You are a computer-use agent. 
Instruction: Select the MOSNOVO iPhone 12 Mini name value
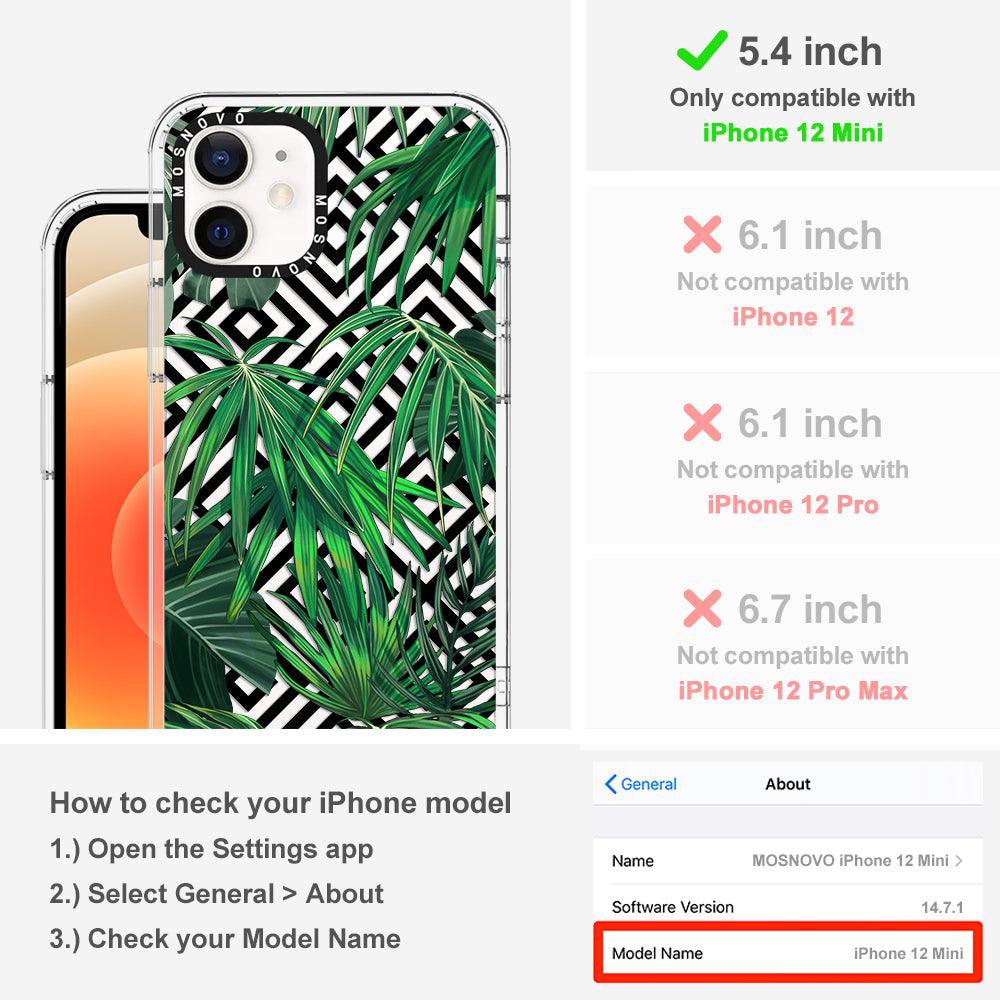point(850,860)
